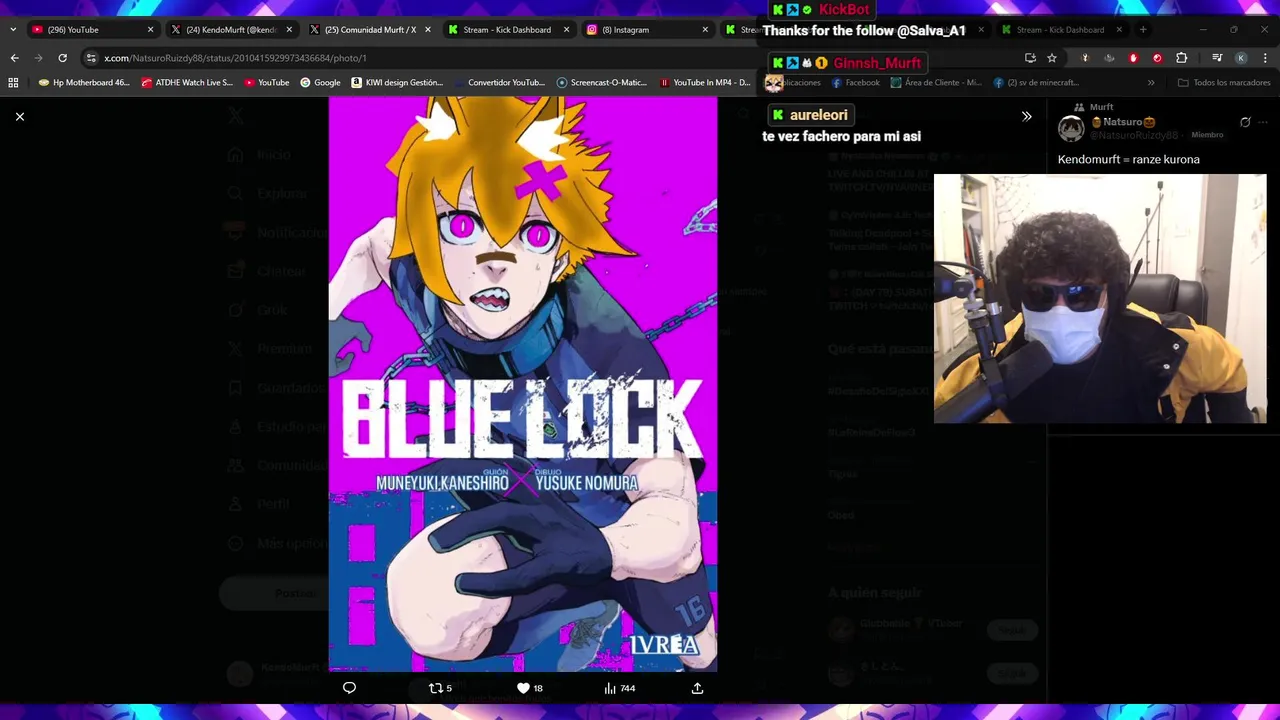Open the YouTube In MP4 bookmark
This screenshot has height=720, width=1280.
[x=704, y=83]
